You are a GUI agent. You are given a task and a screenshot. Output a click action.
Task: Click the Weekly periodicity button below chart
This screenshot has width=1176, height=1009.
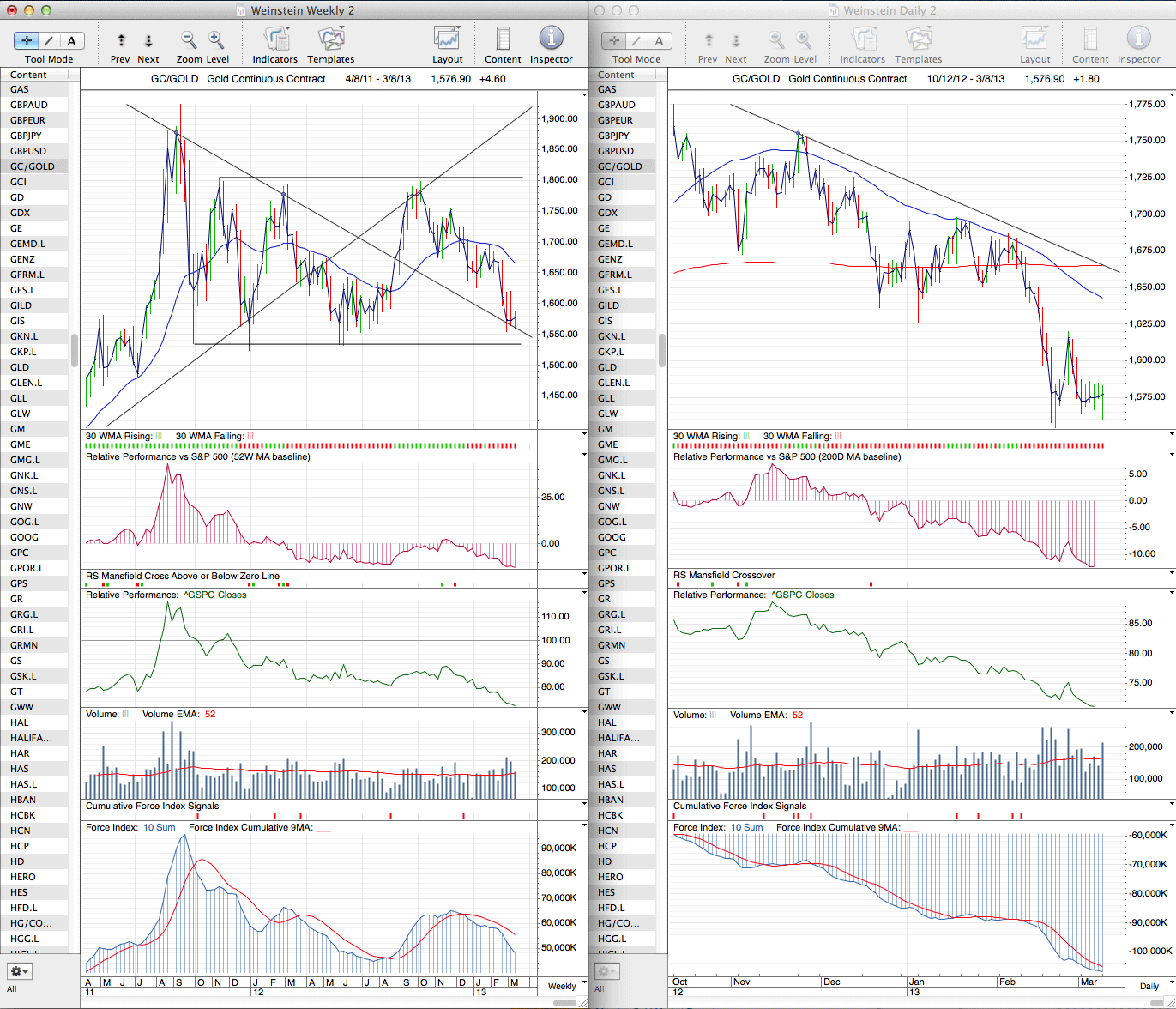tap(562, 986)
